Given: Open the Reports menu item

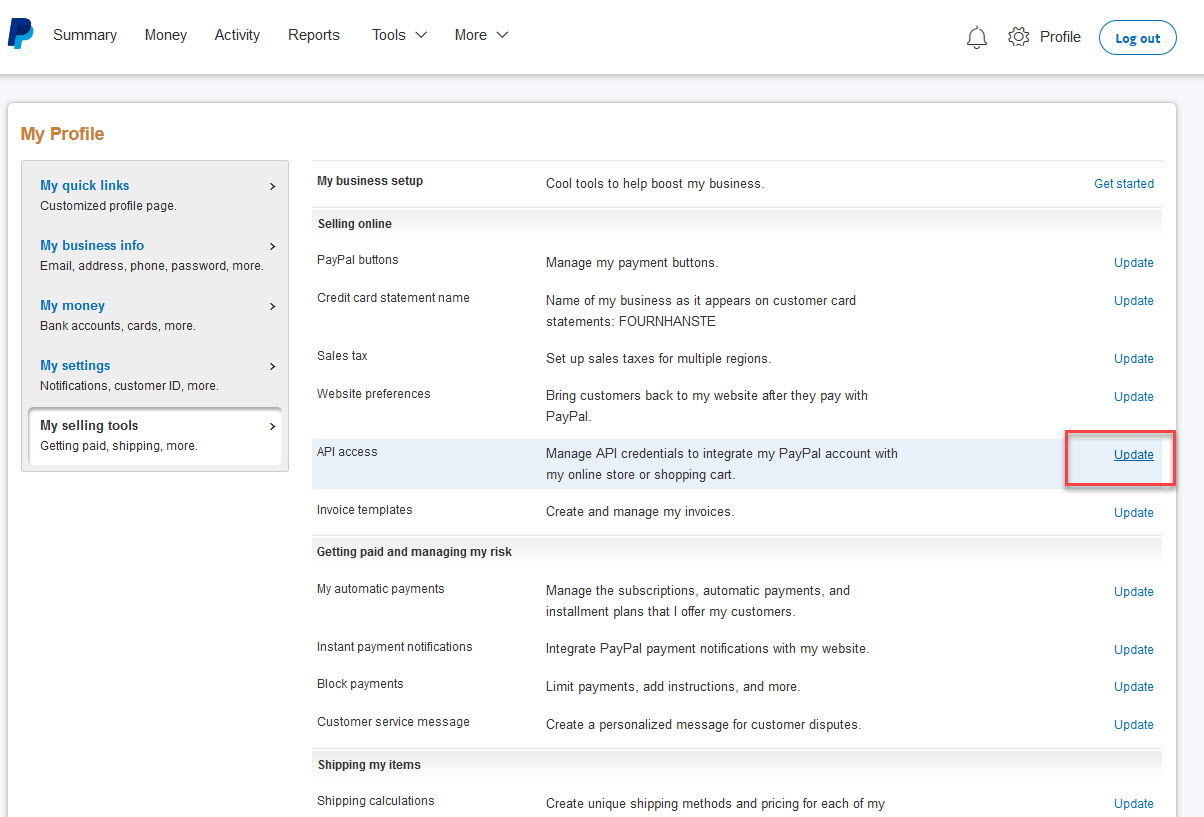Looking at the screenshot, I should click(x=314, y=35).
